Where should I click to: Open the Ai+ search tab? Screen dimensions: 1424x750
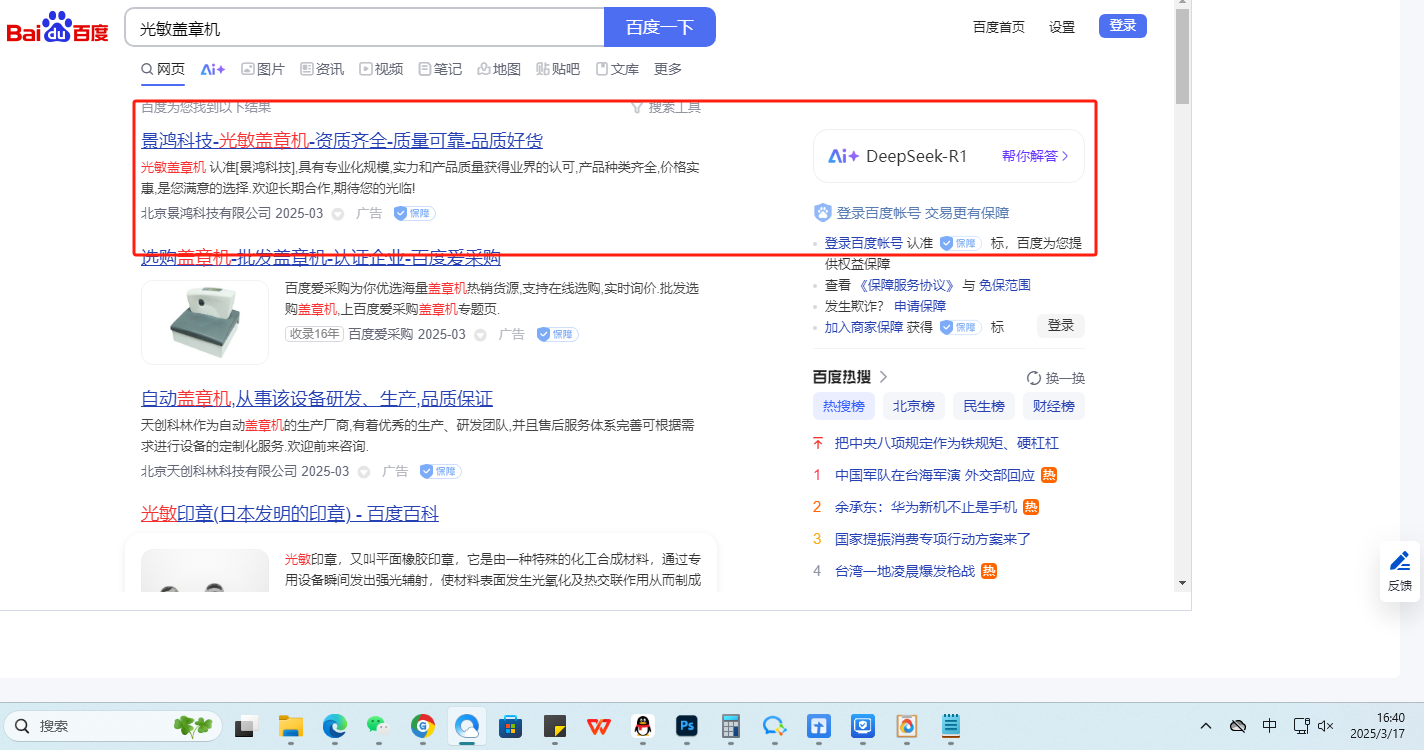(212, 69)
